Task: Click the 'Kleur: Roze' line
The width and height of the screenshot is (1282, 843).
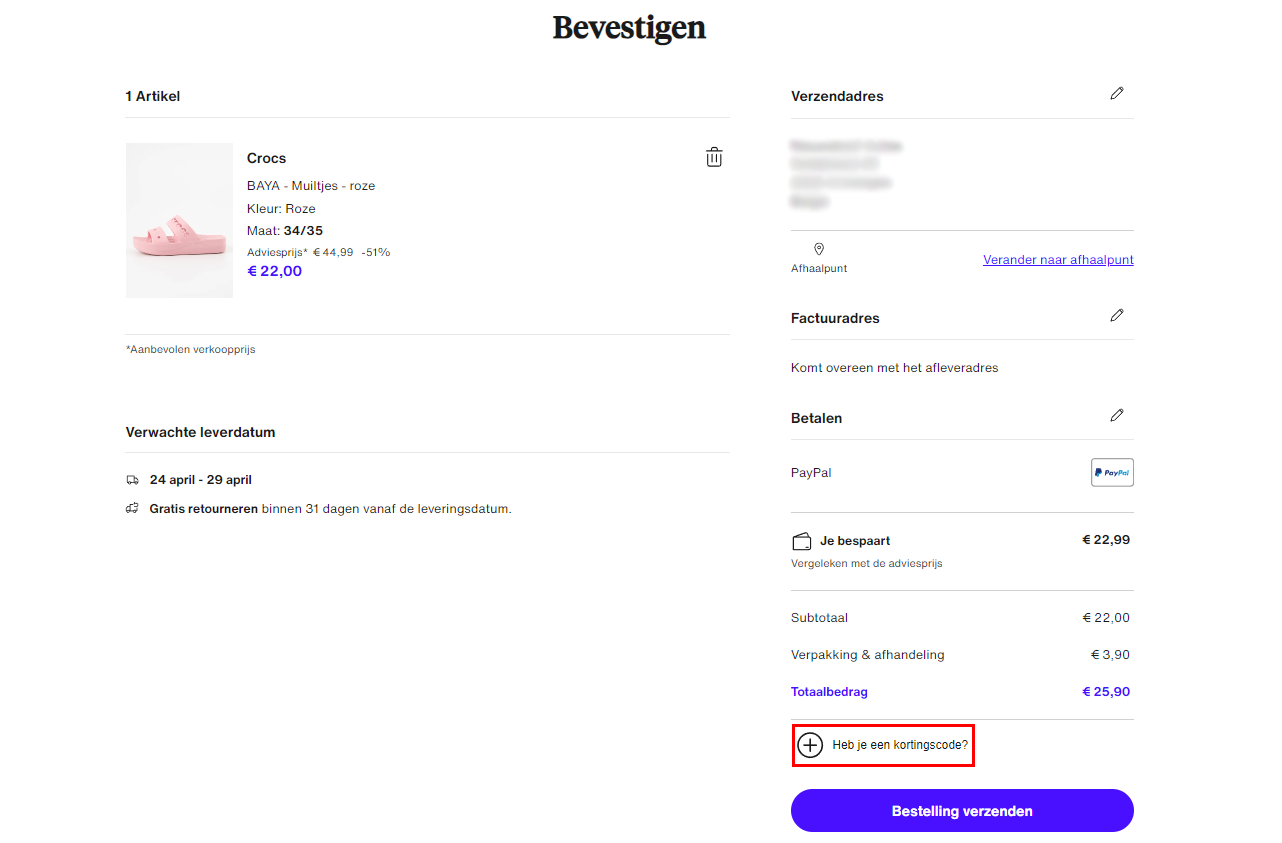Action: 281,209
